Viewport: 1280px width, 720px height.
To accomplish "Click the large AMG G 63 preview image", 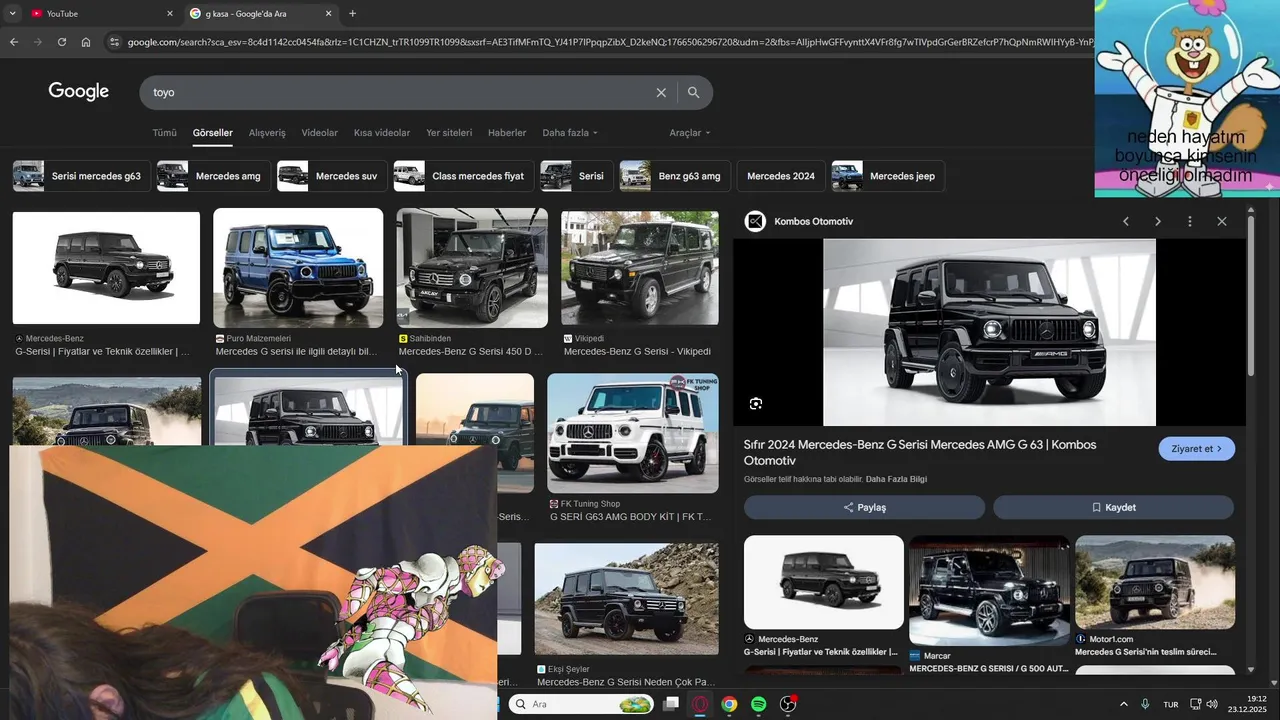I will pos(989,332).
